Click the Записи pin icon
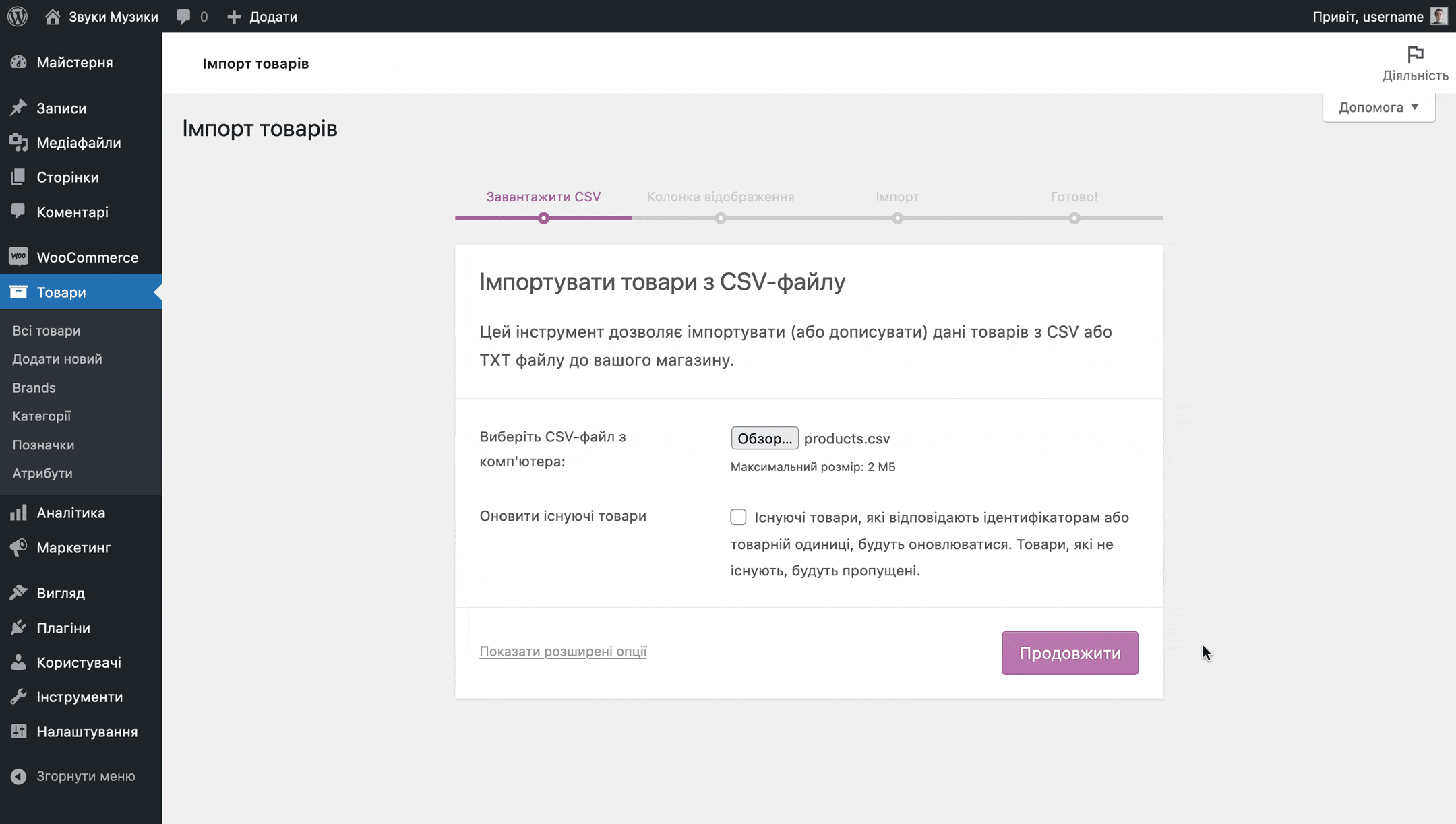Image resolution: width=1456 pixels, height=824 pixels. click(x=19, y=108)
